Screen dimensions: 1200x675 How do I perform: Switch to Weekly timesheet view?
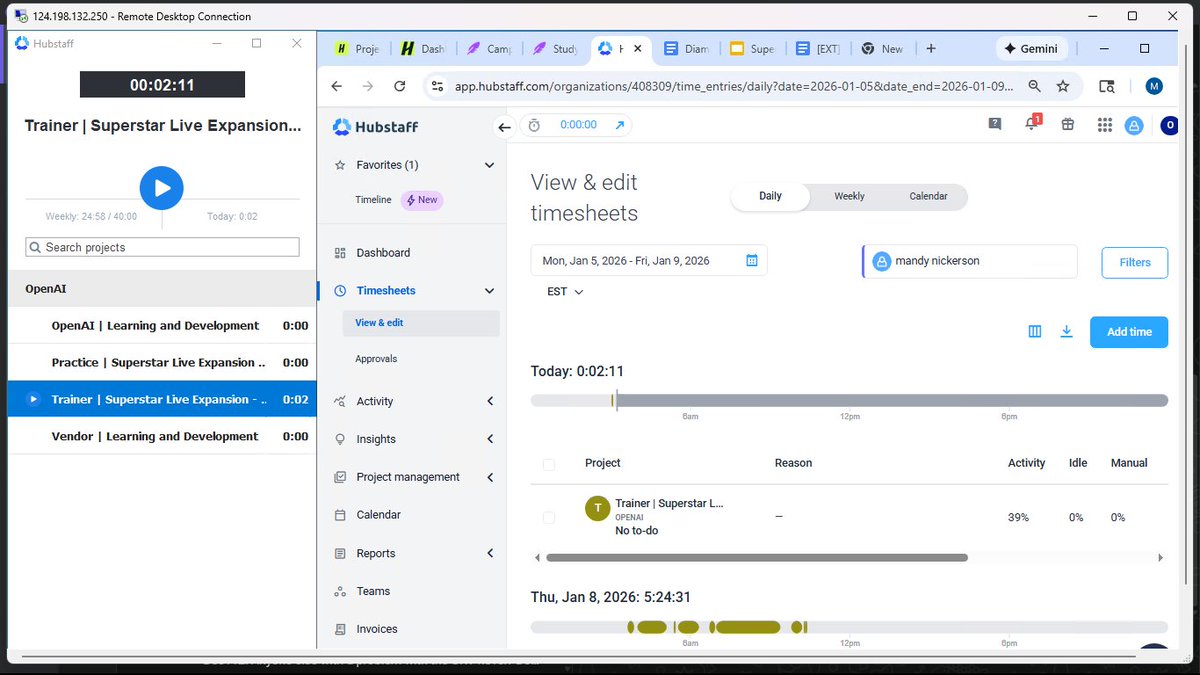pyautogui.click(x=849, y=196)
